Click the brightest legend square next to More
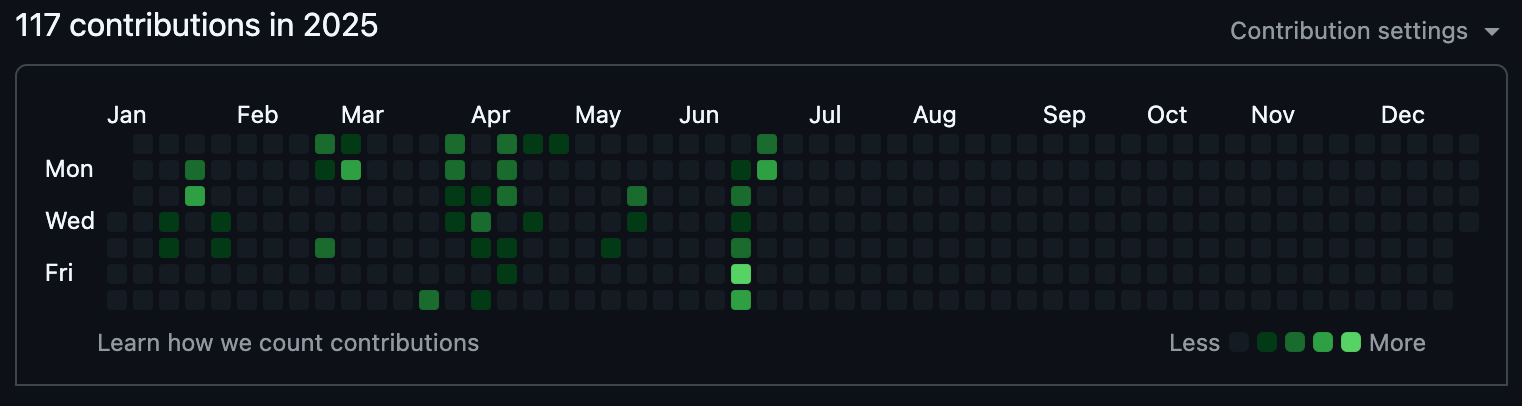 pos(1351,343)
